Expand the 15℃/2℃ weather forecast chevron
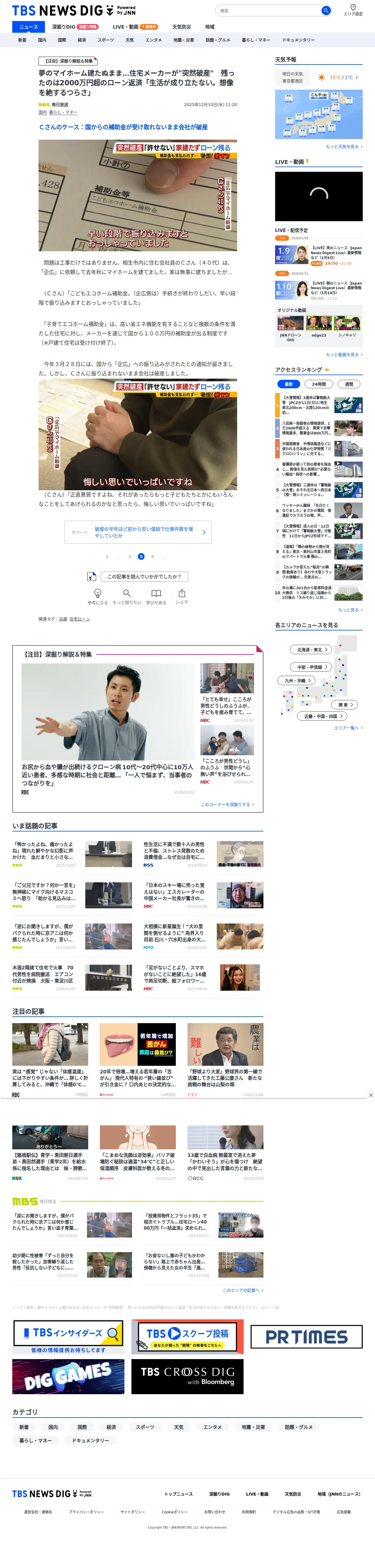Screen dimensions: 375x1568 point(356,77)
